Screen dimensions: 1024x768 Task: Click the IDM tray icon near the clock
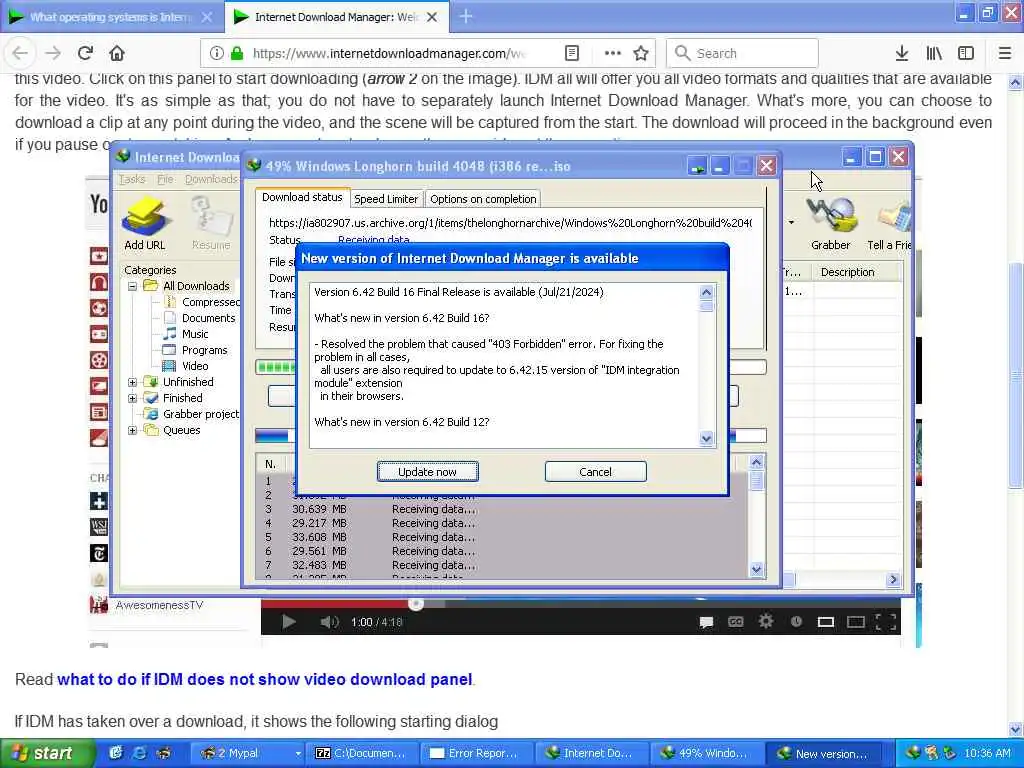coord(913,753)
